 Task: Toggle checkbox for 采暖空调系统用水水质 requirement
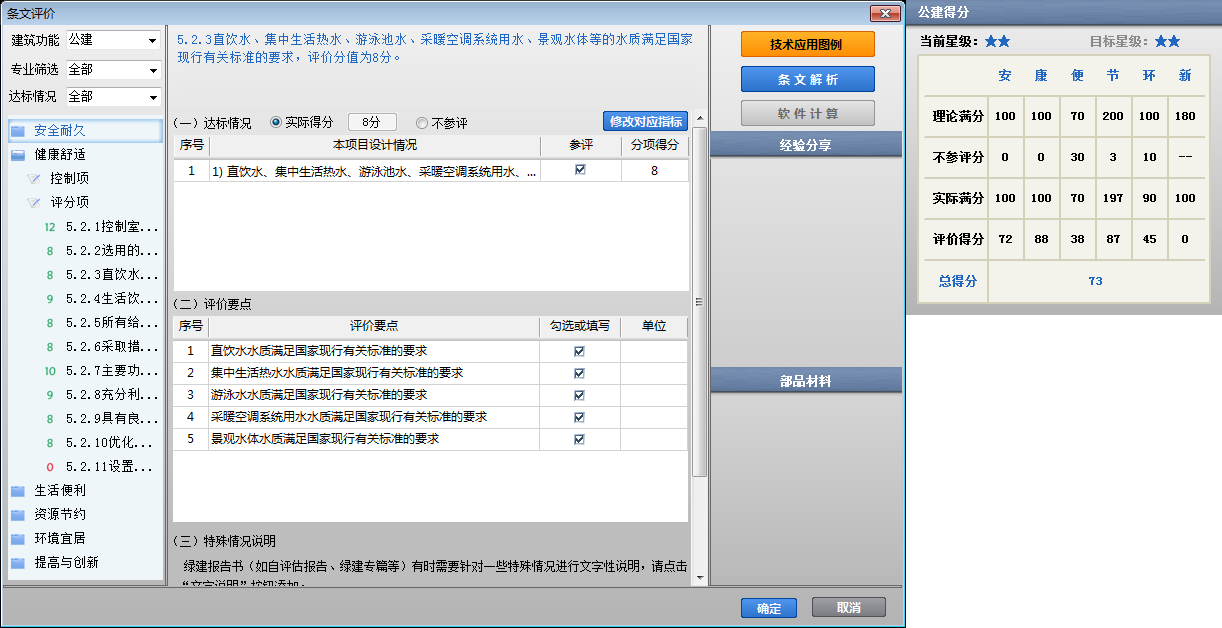tap(579, 417)
